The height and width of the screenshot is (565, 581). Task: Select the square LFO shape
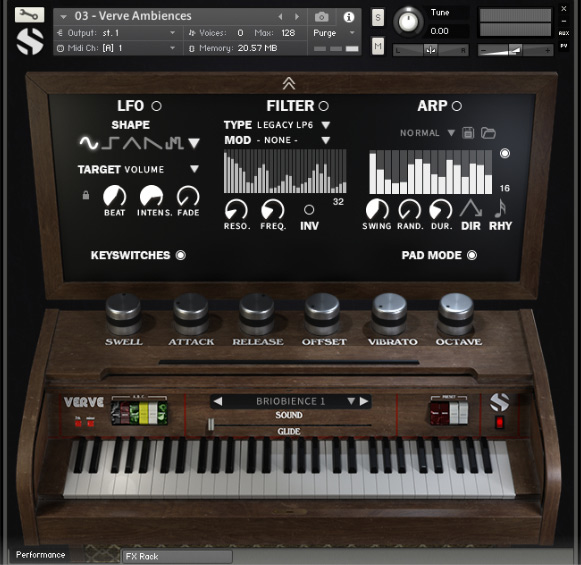coord(110,143)
